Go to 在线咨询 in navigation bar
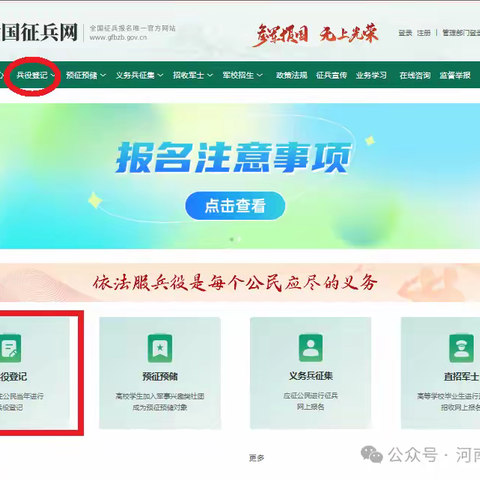Screen dimensions: 480x480 (415, 75)
